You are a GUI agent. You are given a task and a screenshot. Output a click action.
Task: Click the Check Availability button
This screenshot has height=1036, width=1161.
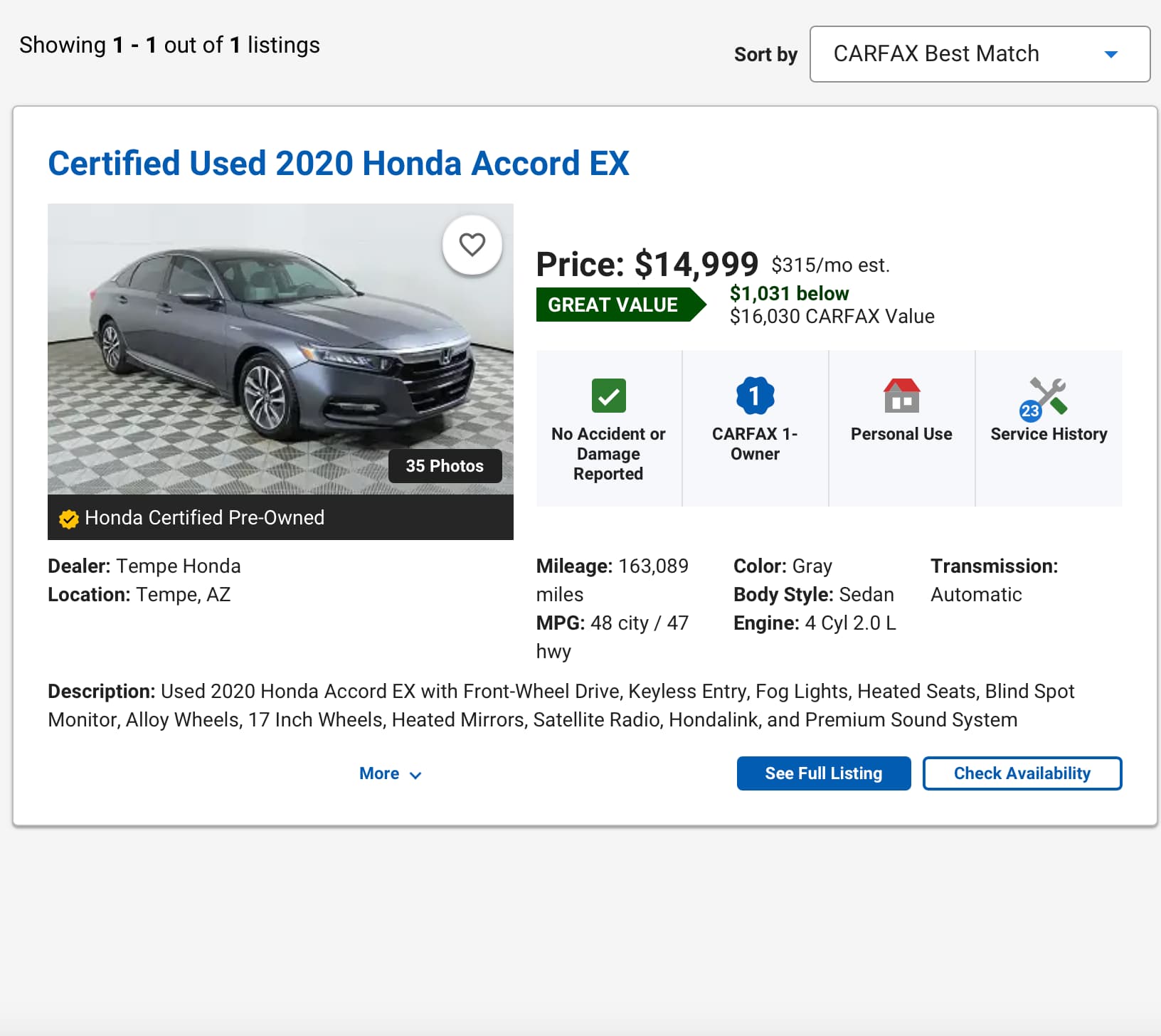[1022, 773]
